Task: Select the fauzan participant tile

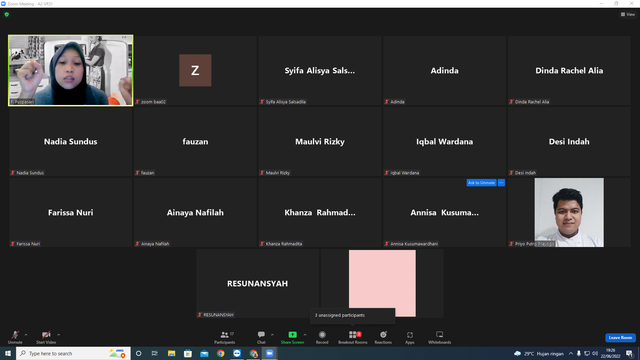Action: pyautogui.click(x=195, y=141)
